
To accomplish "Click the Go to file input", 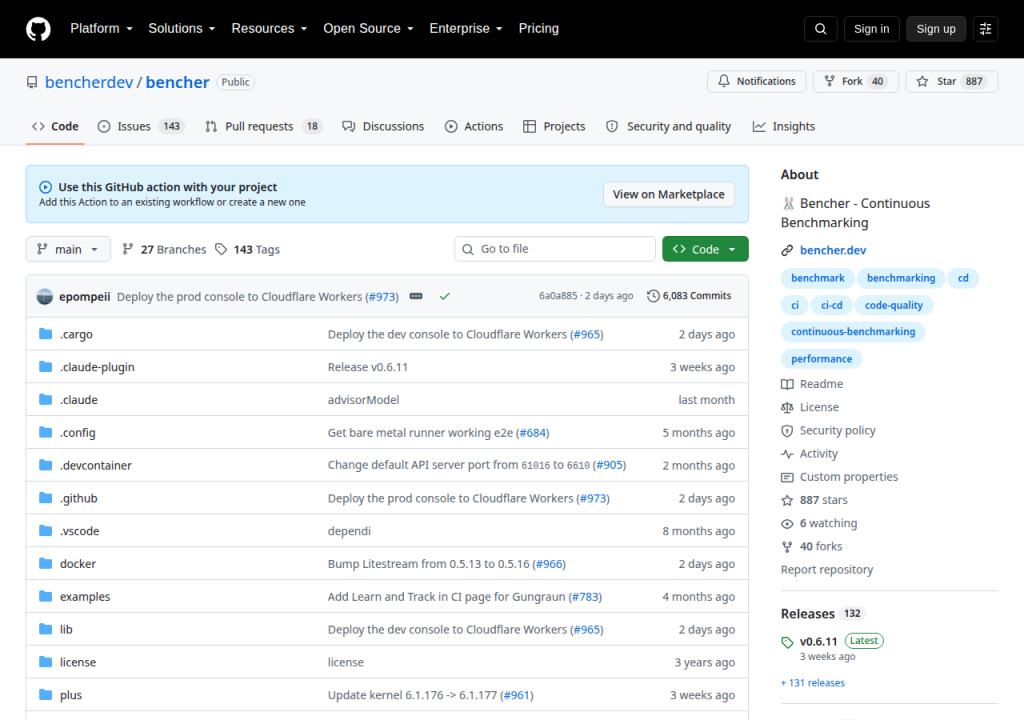I will [554, 249].
